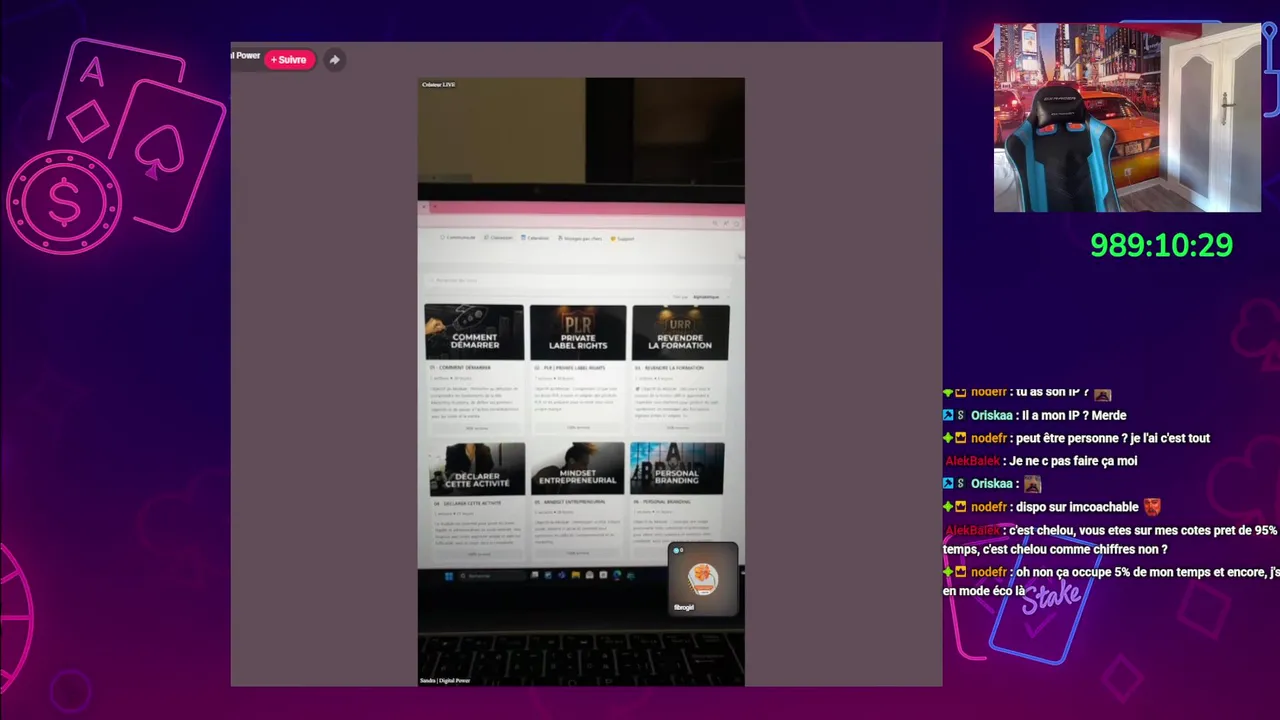Image resolution: width=1280 pixels, height=720 pixels.
Task: Open the PLR Private Label Rights thumbnail
Action: click(578, 332)
